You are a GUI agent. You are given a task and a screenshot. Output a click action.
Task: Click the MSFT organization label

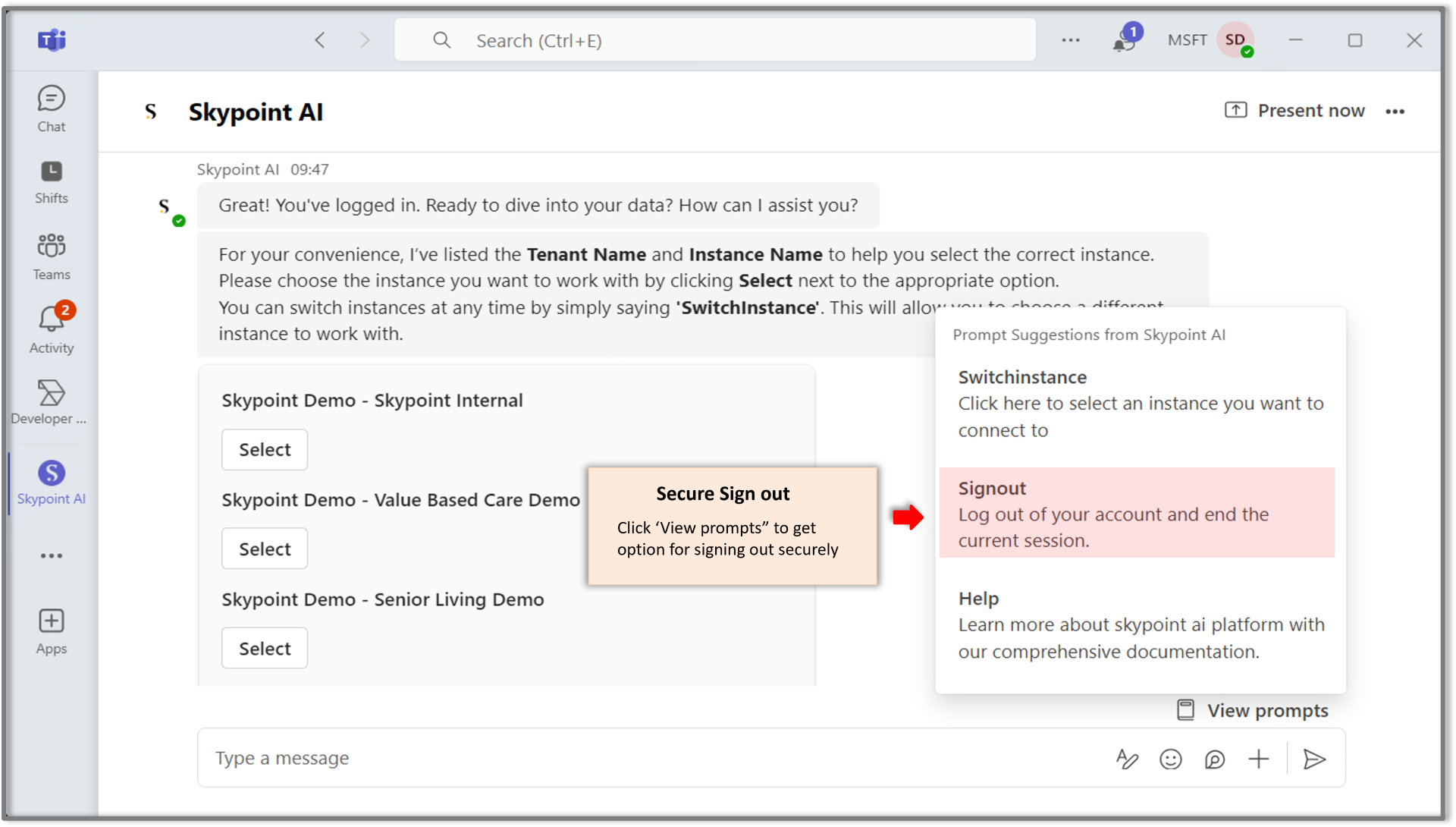[x=1188, y=40]
